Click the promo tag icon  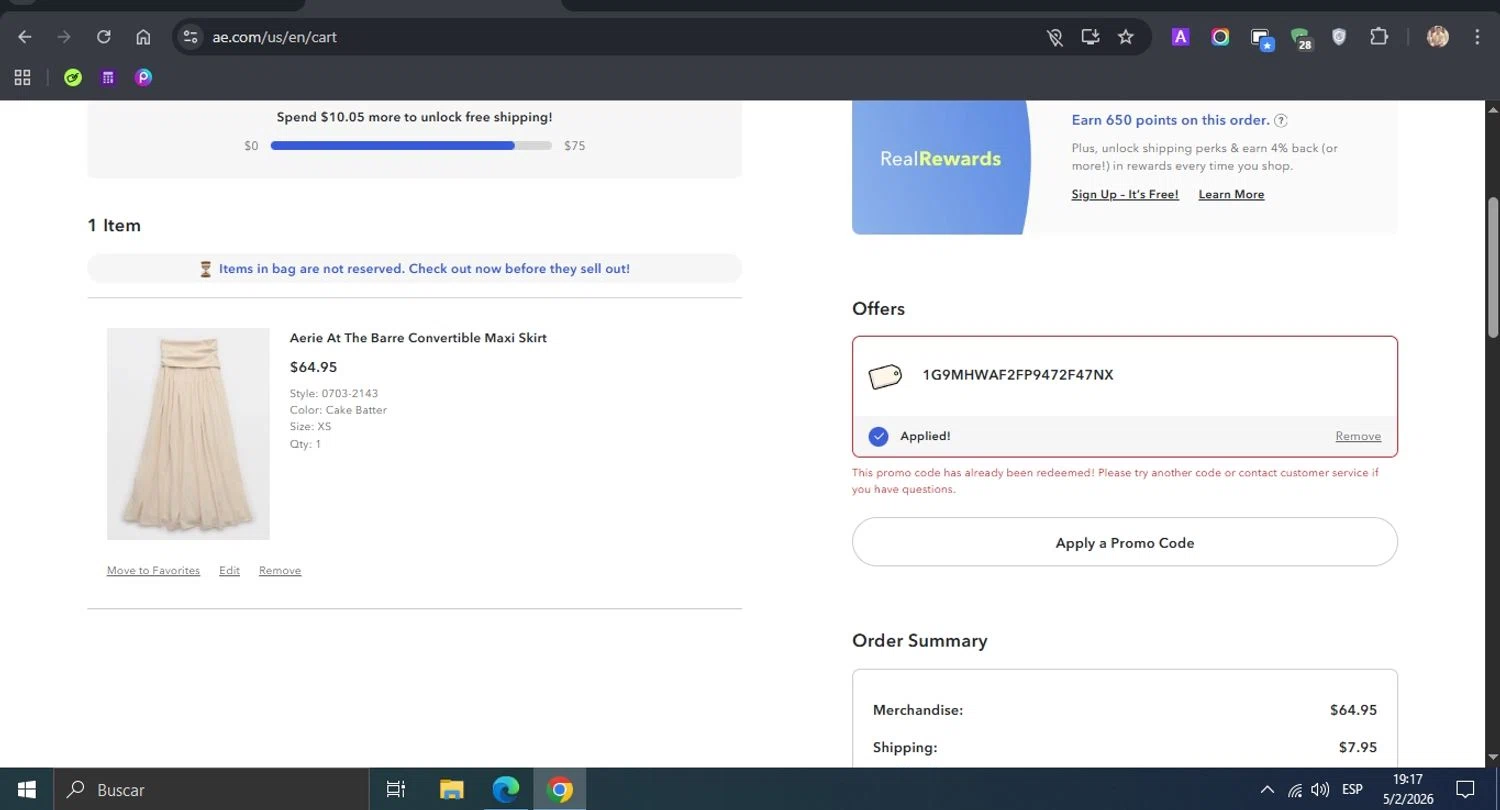[x=885, y=376]
